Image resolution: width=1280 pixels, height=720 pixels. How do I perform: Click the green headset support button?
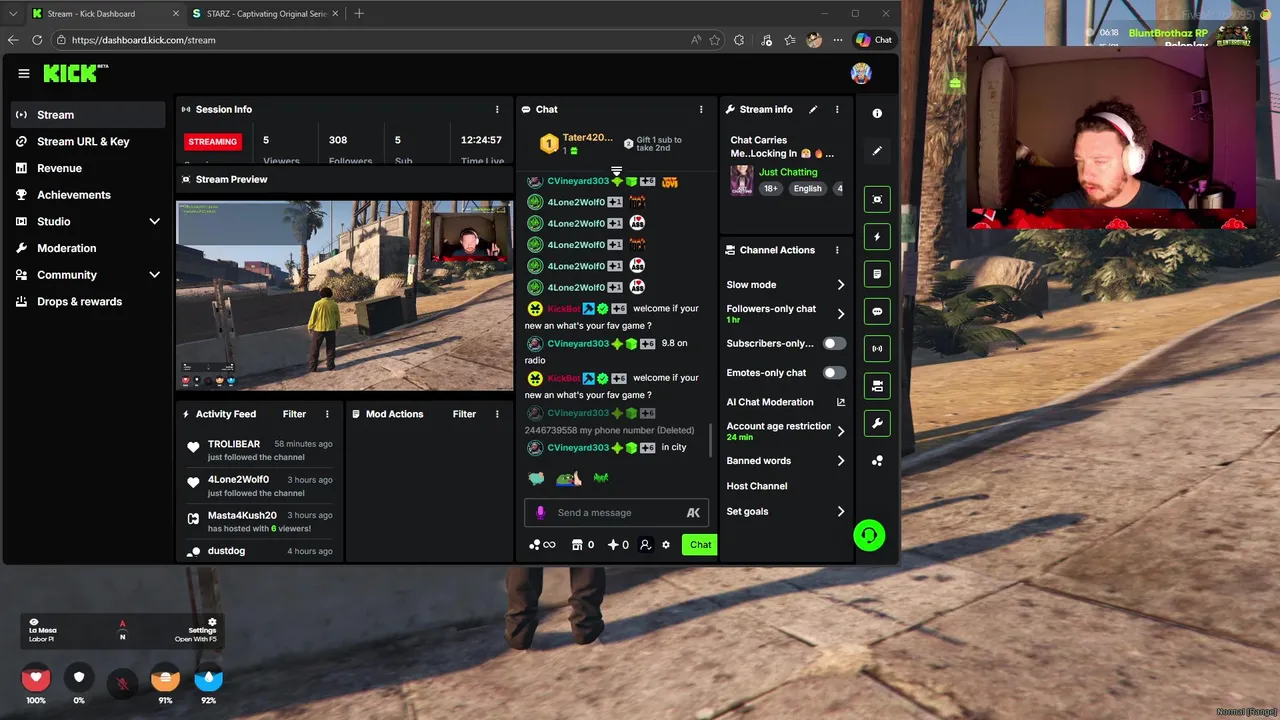869,535
